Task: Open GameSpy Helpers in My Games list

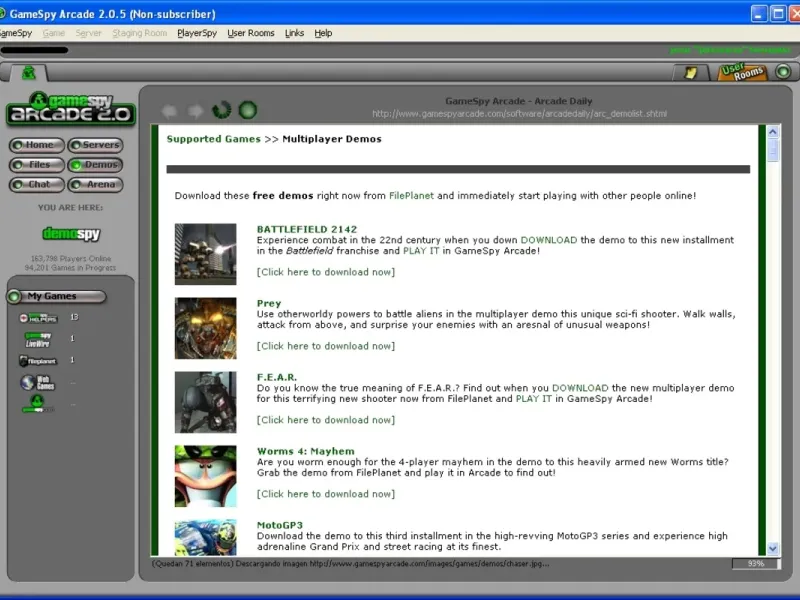Action: (x=38, y=318)
